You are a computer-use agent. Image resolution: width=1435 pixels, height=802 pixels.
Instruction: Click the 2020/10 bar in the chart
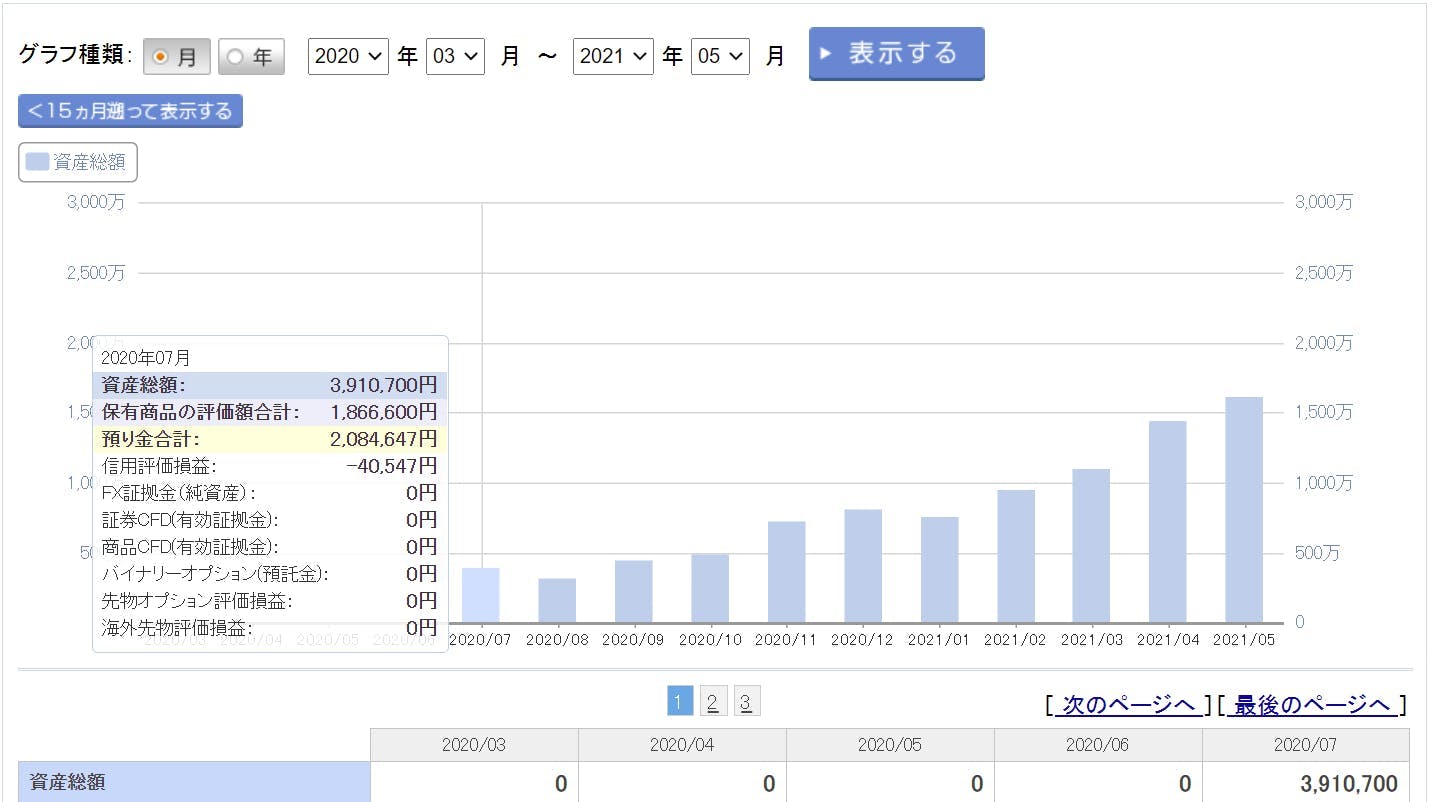click(x=710, y=588)
